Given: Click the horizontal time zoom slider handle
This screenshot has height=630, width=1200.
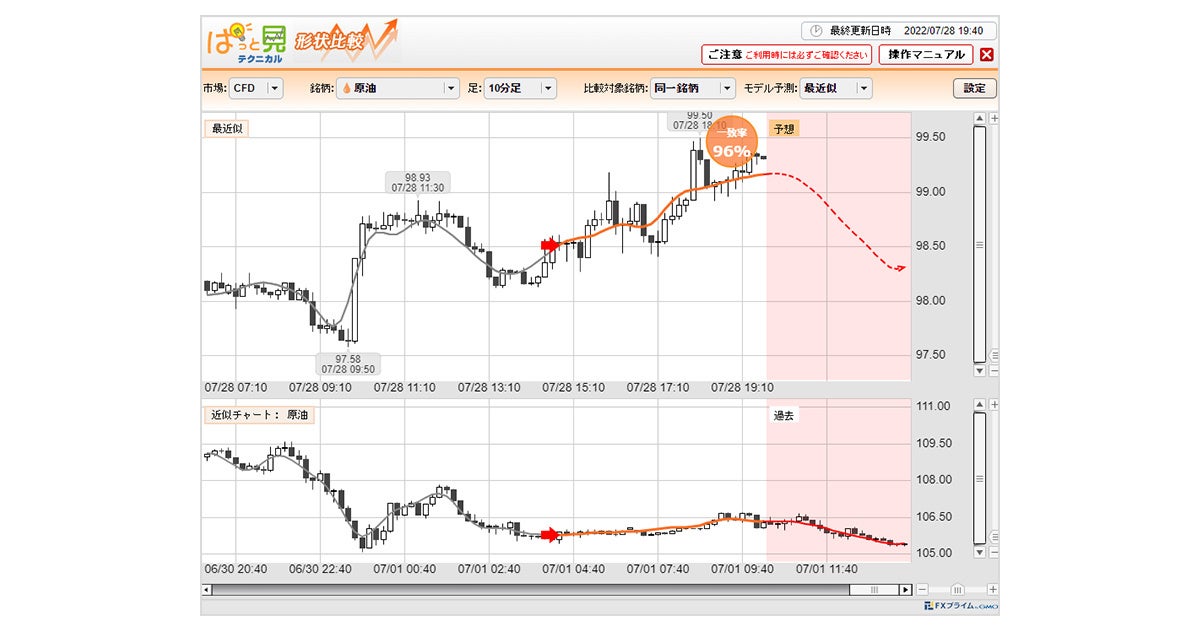Looking at the screenshot, I should point(958,590).
